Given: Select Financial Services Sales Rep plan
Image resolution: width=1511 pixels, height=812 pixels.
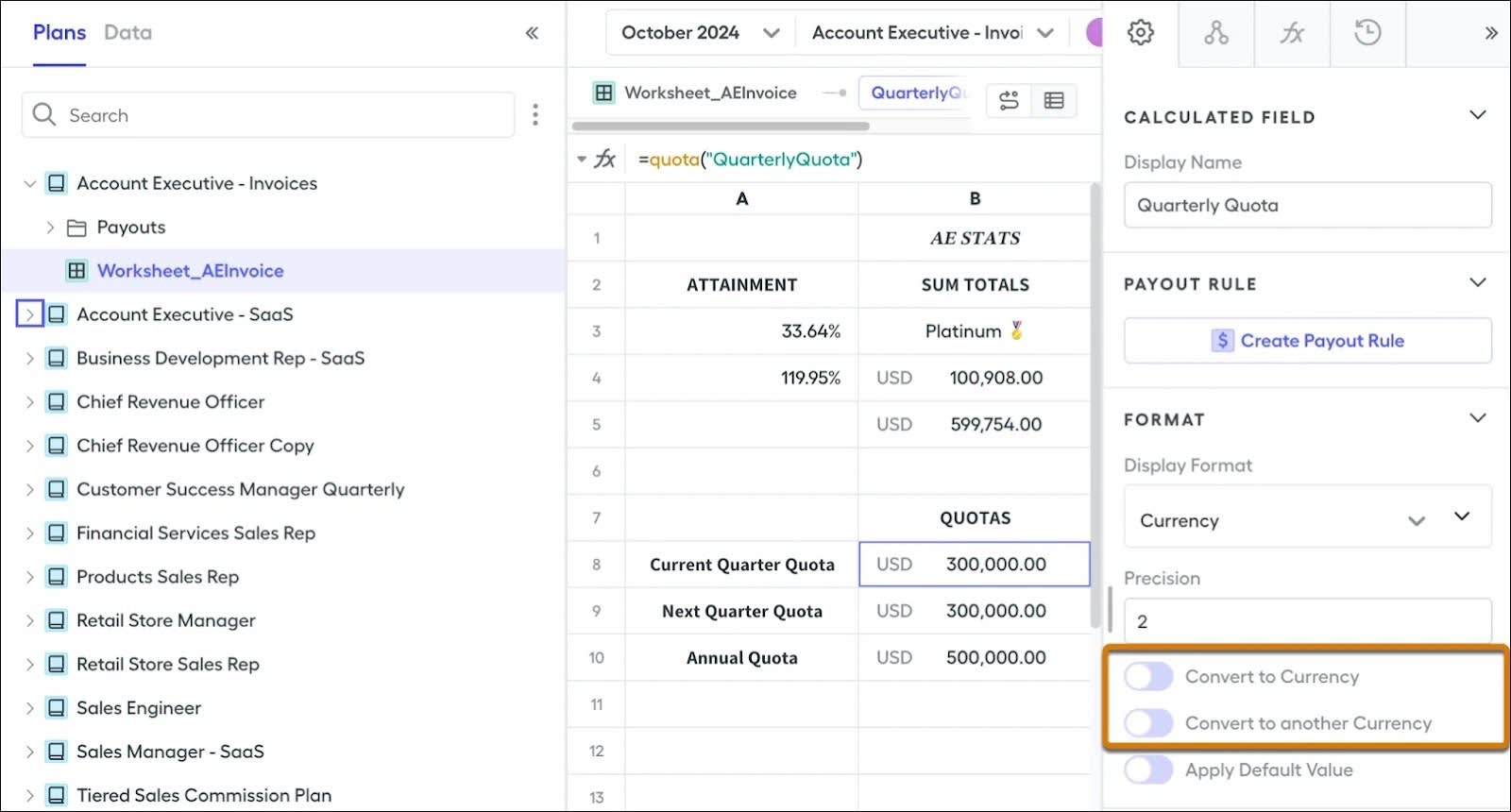Looking at the screenshot, I should coord(195,533).
